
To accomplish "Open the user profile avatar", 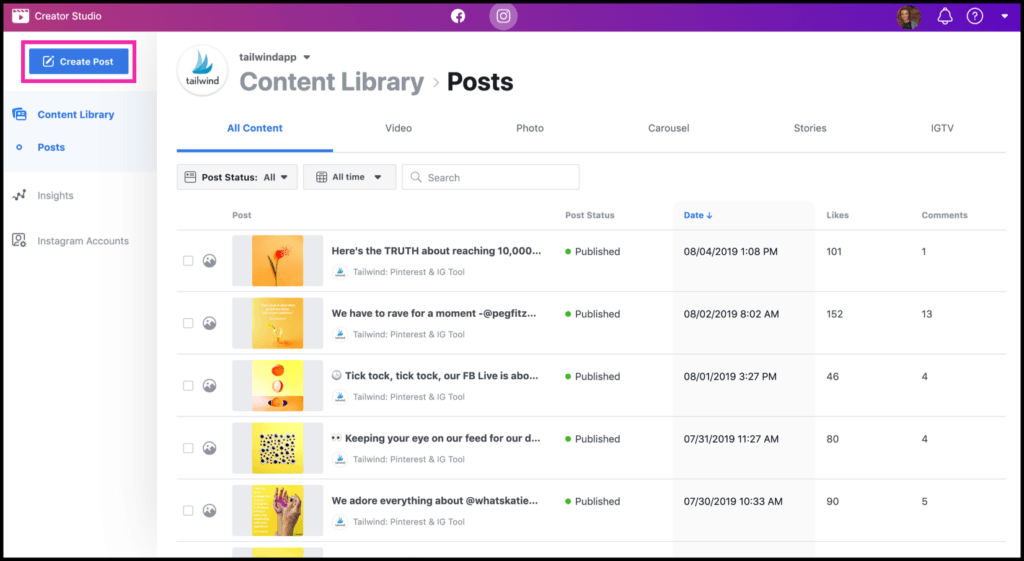I will pyautogui.click(x=908, y=17).
